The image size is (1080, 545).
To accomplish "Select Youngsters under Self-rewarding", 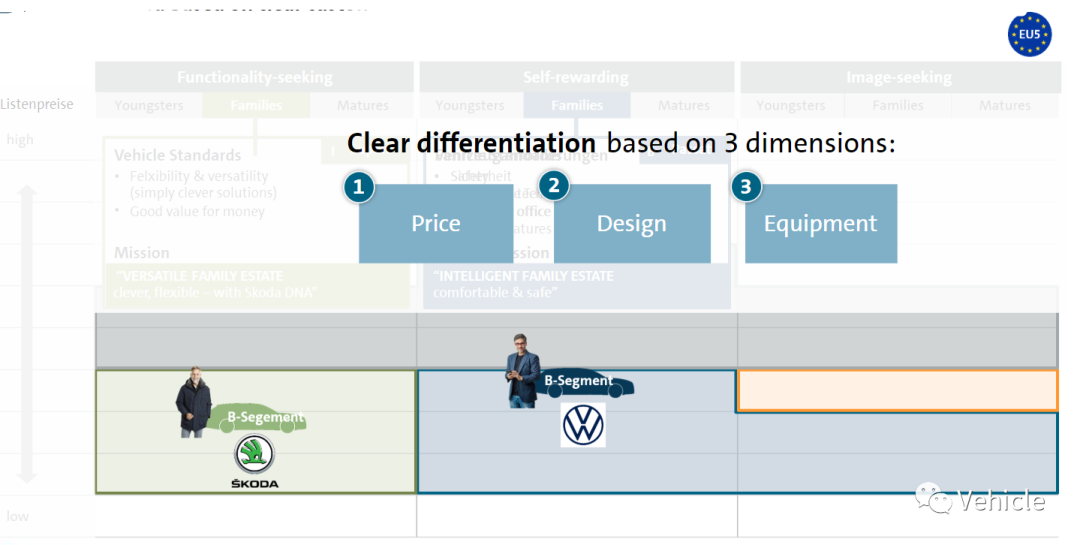I will pyautogui.click(x=470, y=105).
